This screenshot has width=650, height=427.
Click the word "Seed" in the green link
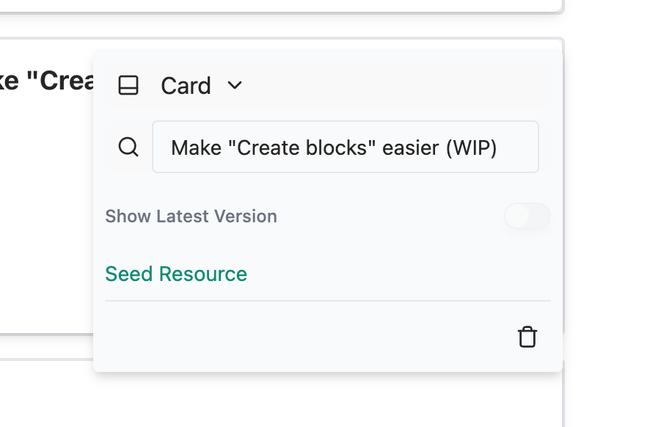pyautogui.click(x=127, y=274)
